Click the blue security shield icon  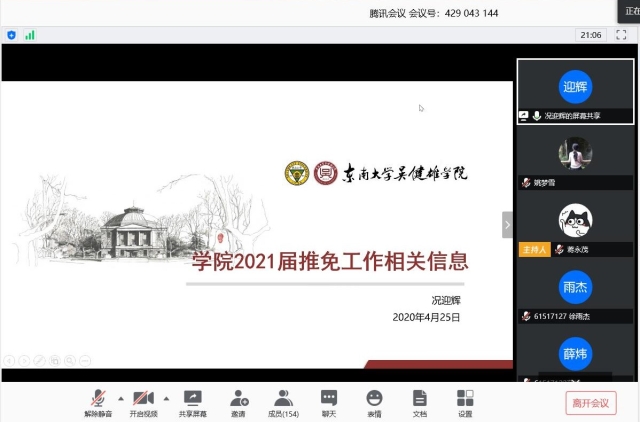[x=11, y=35]
